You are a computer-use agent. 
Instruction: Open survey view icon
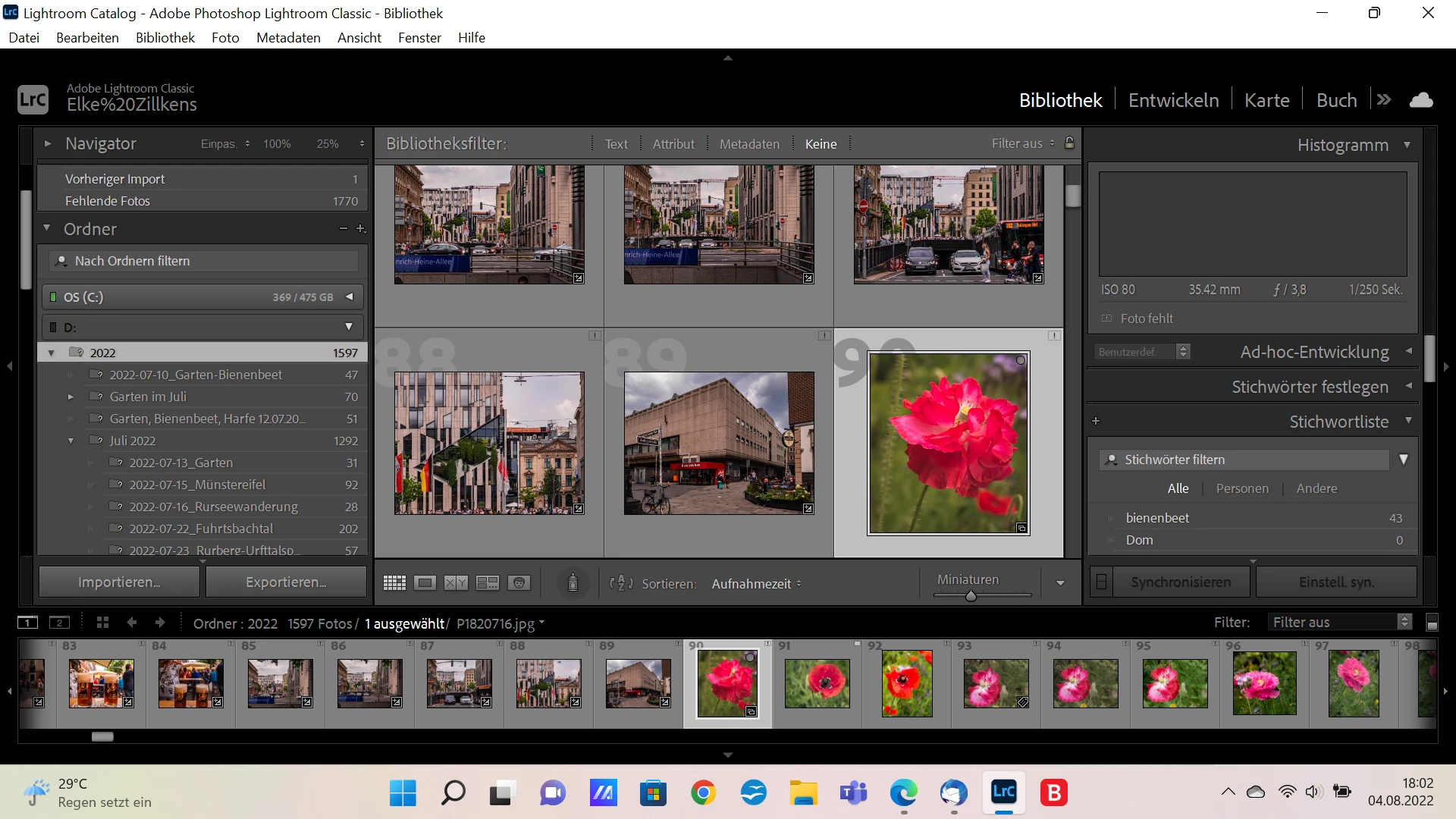(x=487, y=582)
